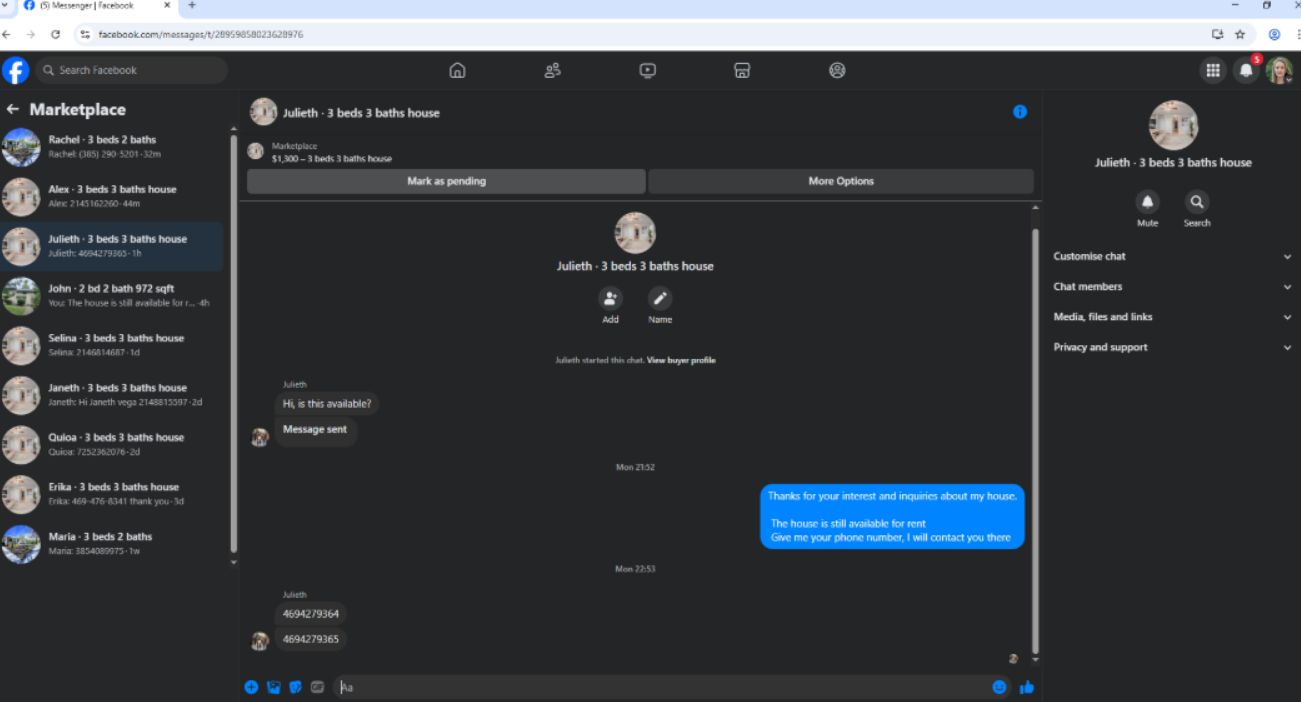Click the Mon 22:53 timestamp
Image resolution: width=1301 pixels, height=702 pixels.
(635, 569)
